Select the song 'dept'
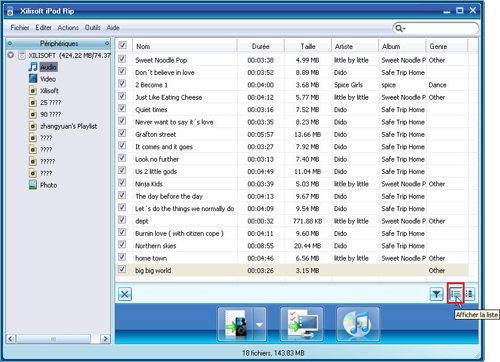 click(142, 221)
